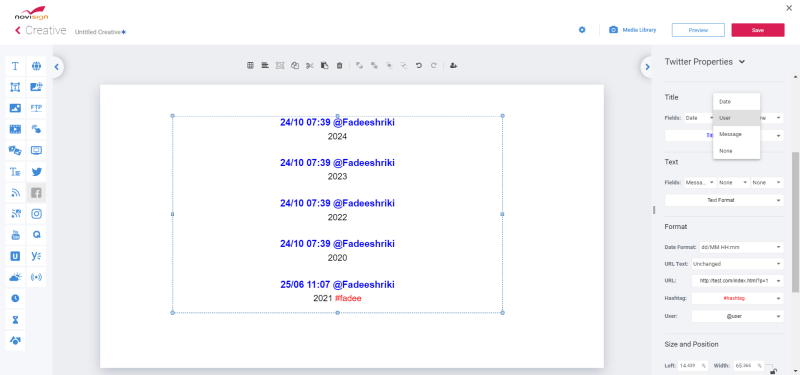The height and width of the screenshot is (375, 800).
Task: Open the User format dropdown
Action: tap(737, 316)
